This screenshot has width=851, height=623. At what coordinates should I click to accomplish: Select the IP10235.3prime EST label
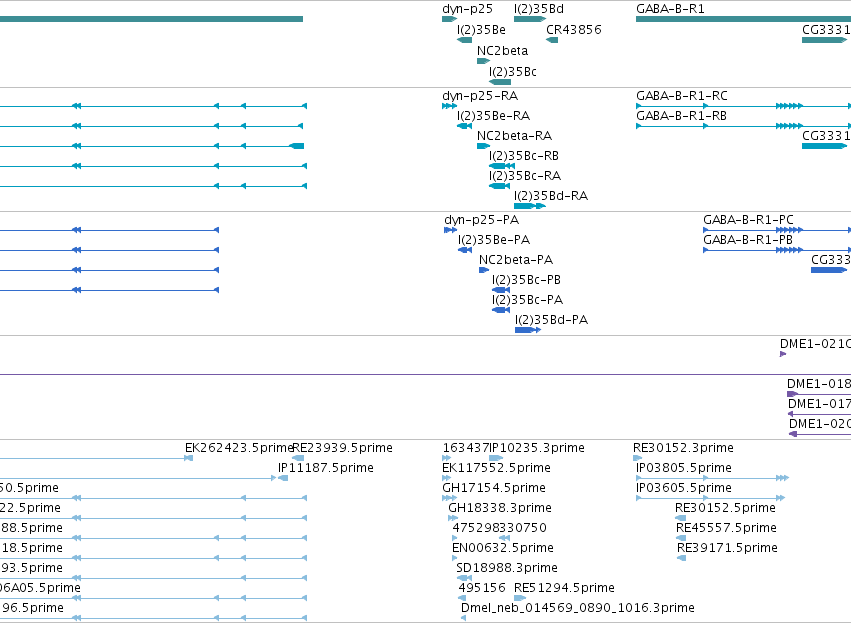537,448
